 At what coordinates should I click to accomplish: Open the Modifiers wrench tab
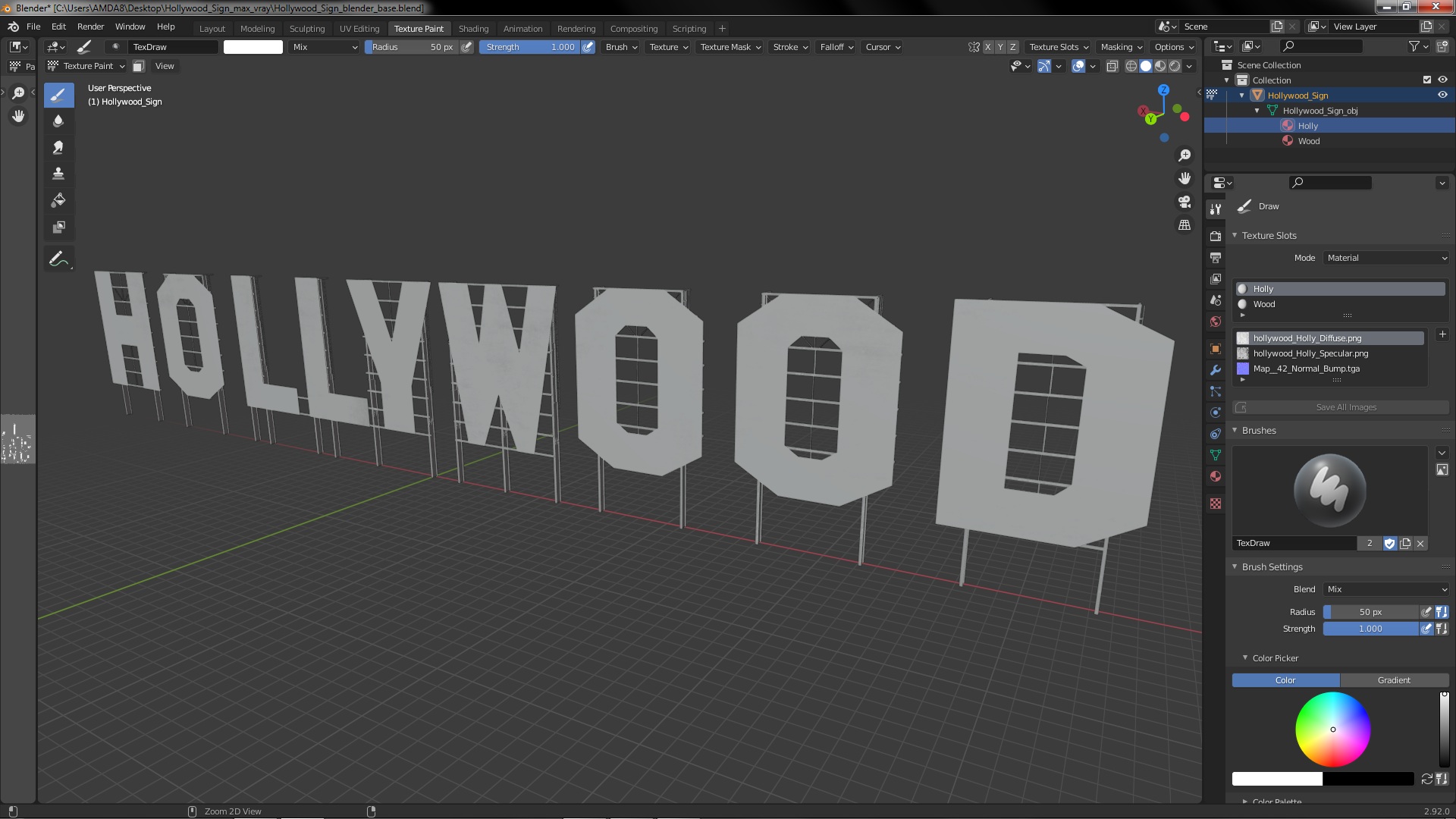1216,370
